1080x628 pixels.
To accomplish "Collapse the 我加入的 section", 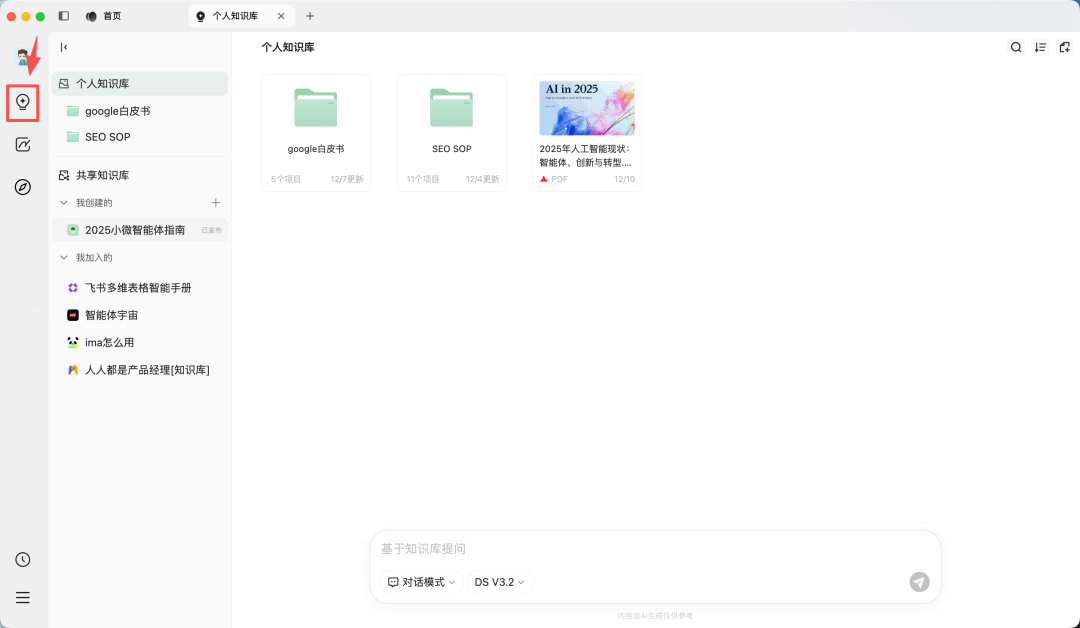I will coord(64,257).
